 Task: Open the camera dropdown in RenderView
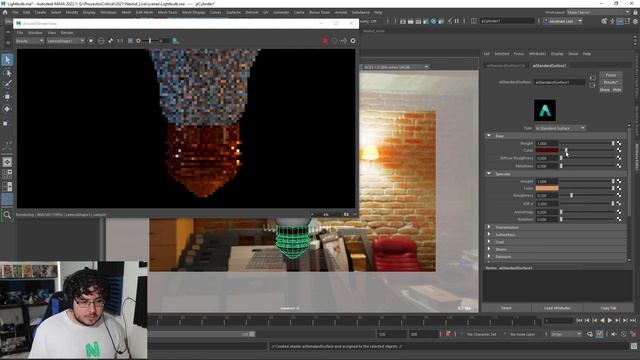[x=65, y=41]
